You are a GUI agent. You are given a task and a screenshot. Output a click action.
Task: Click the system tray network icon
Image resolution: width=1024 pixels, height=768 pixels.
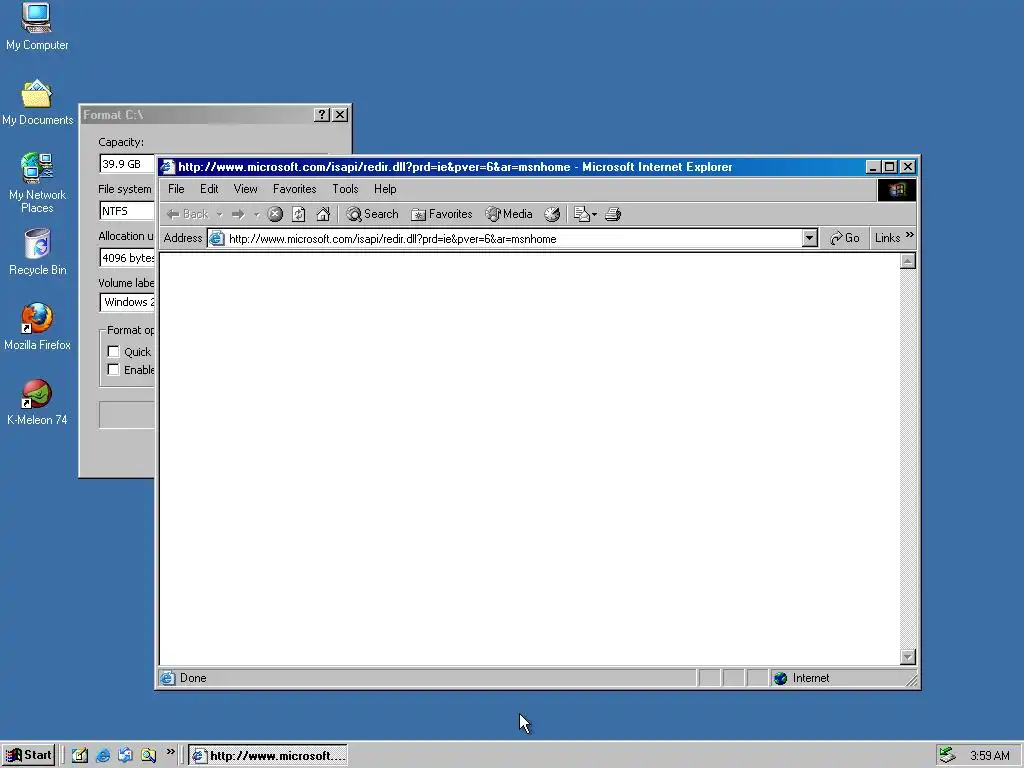point(947,756)
